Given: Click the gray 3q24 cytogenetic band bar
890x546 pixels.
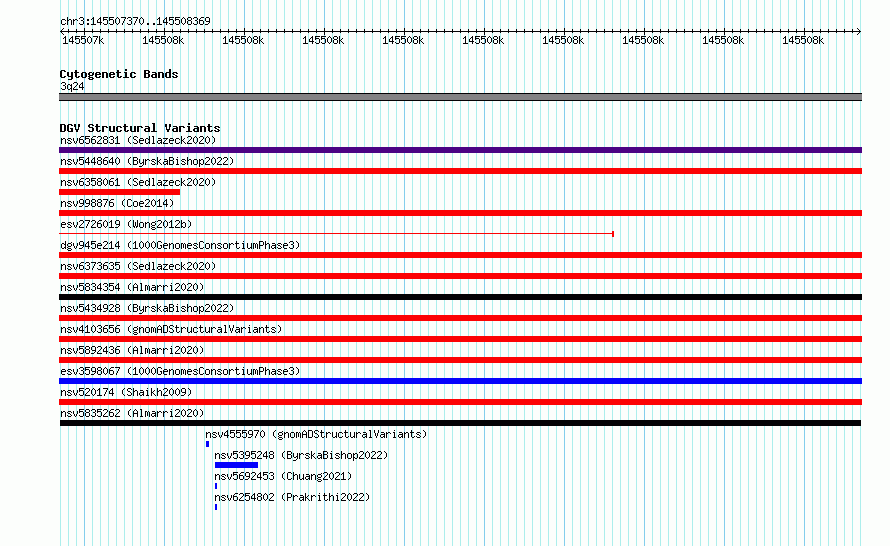Looking at the screenshot, I should coord(460,97).
